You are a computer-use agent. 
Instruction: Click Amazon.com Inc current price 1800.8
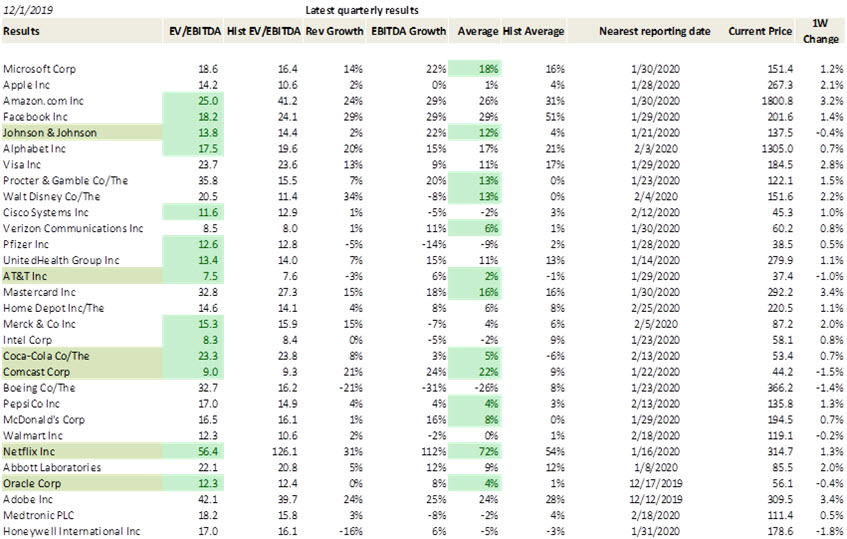click(778, 101)
